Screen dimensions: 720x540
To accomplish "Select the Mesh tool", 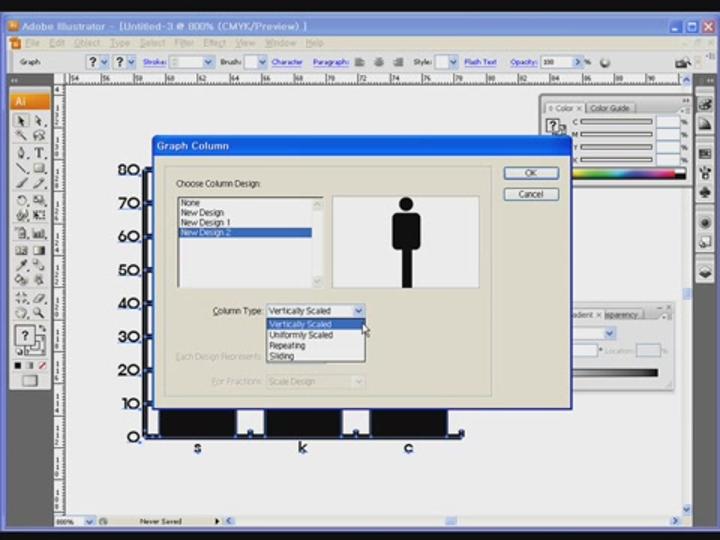I will [21, 250].
